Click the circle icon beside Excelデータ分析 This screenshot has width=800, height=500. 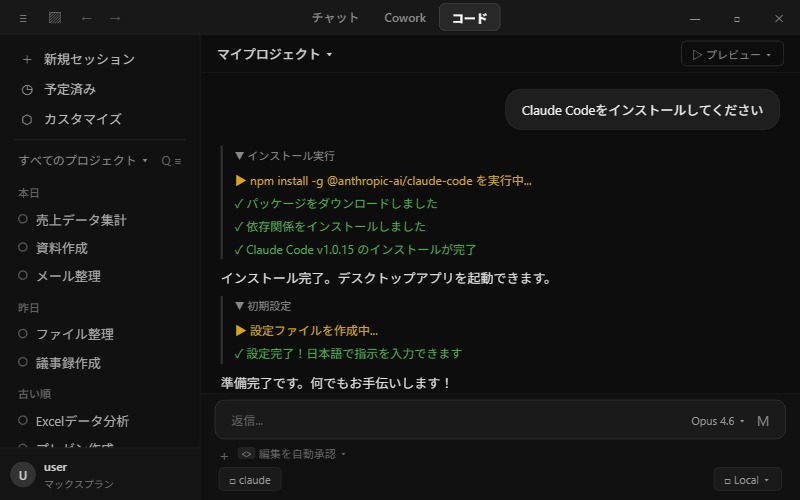point(23,420)
